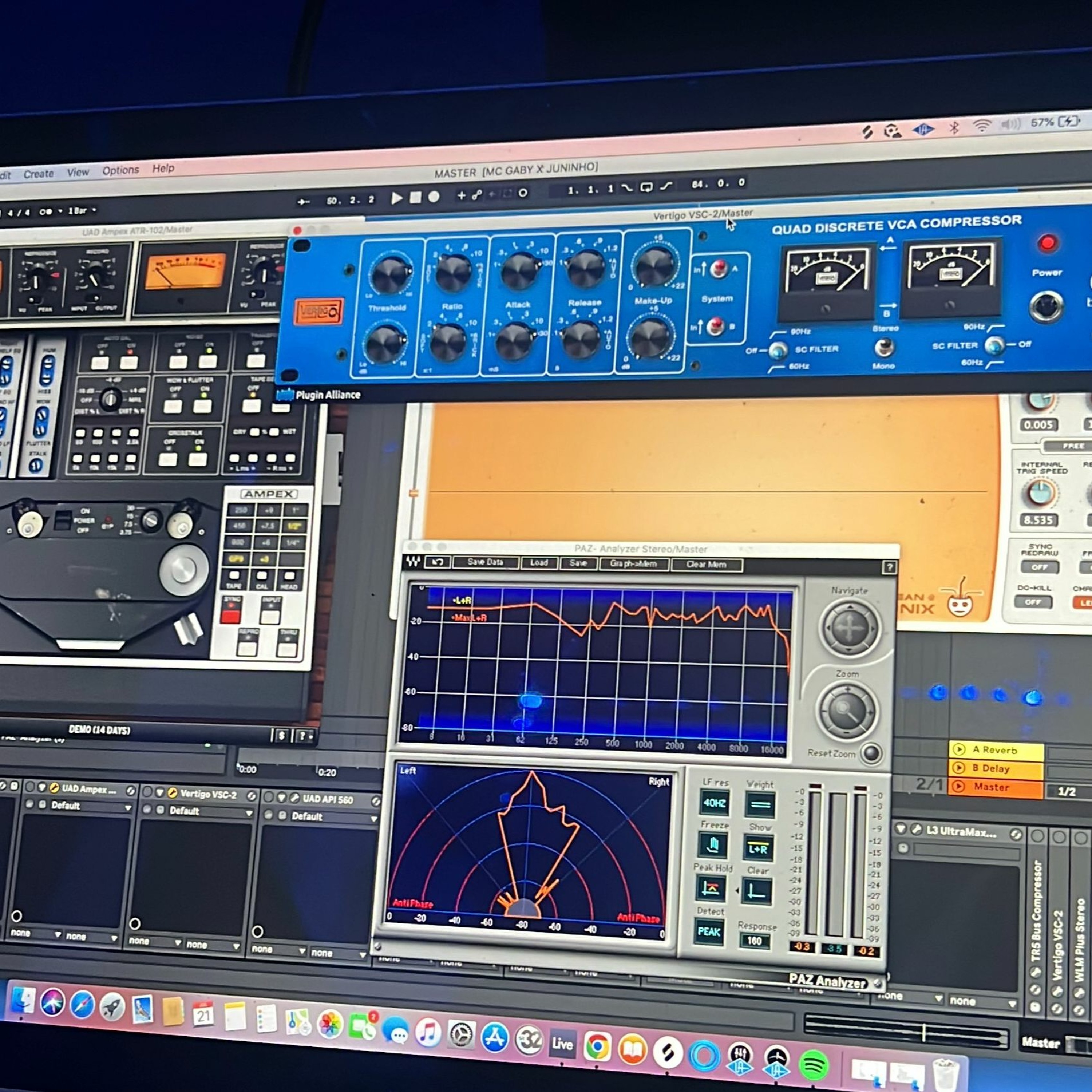This screenshot has width=1092, height=1092.
Task: Click the Vertigo VSC-2 device wrench icon
Action: (173, 793)
